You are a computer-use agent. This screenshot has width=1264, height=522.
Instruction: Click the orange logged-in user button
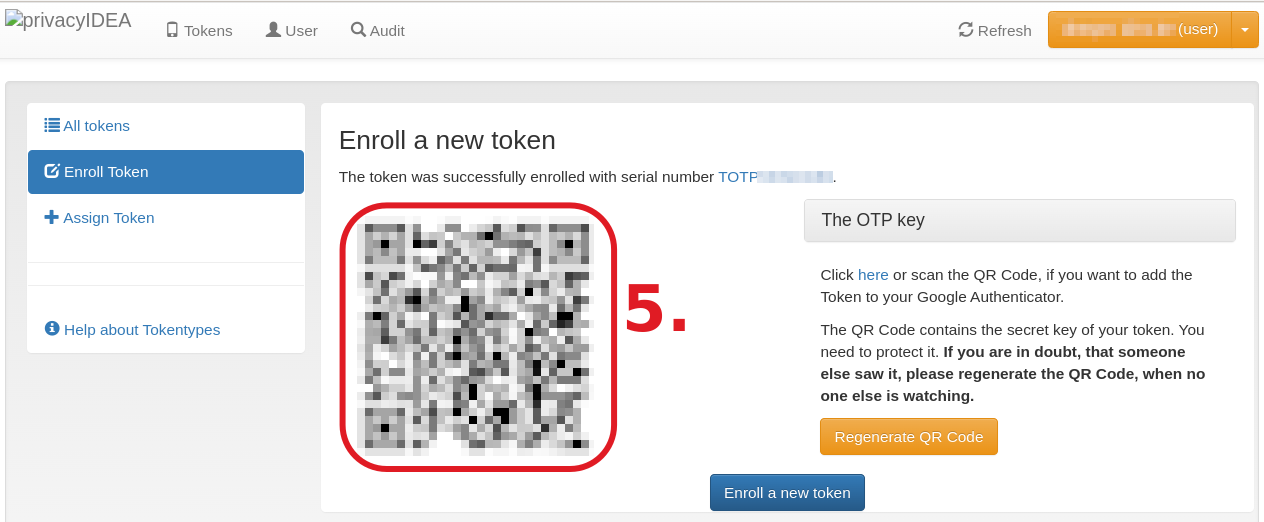point(1139,30)
